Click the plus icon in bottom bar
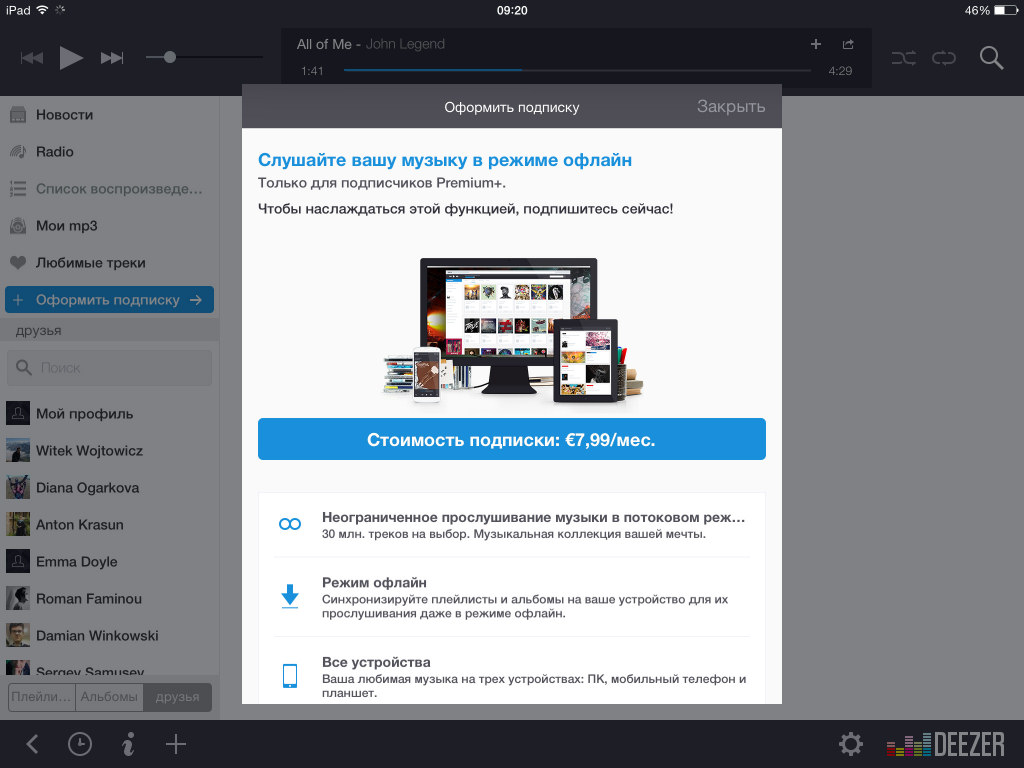 click(x=176, y=744)
